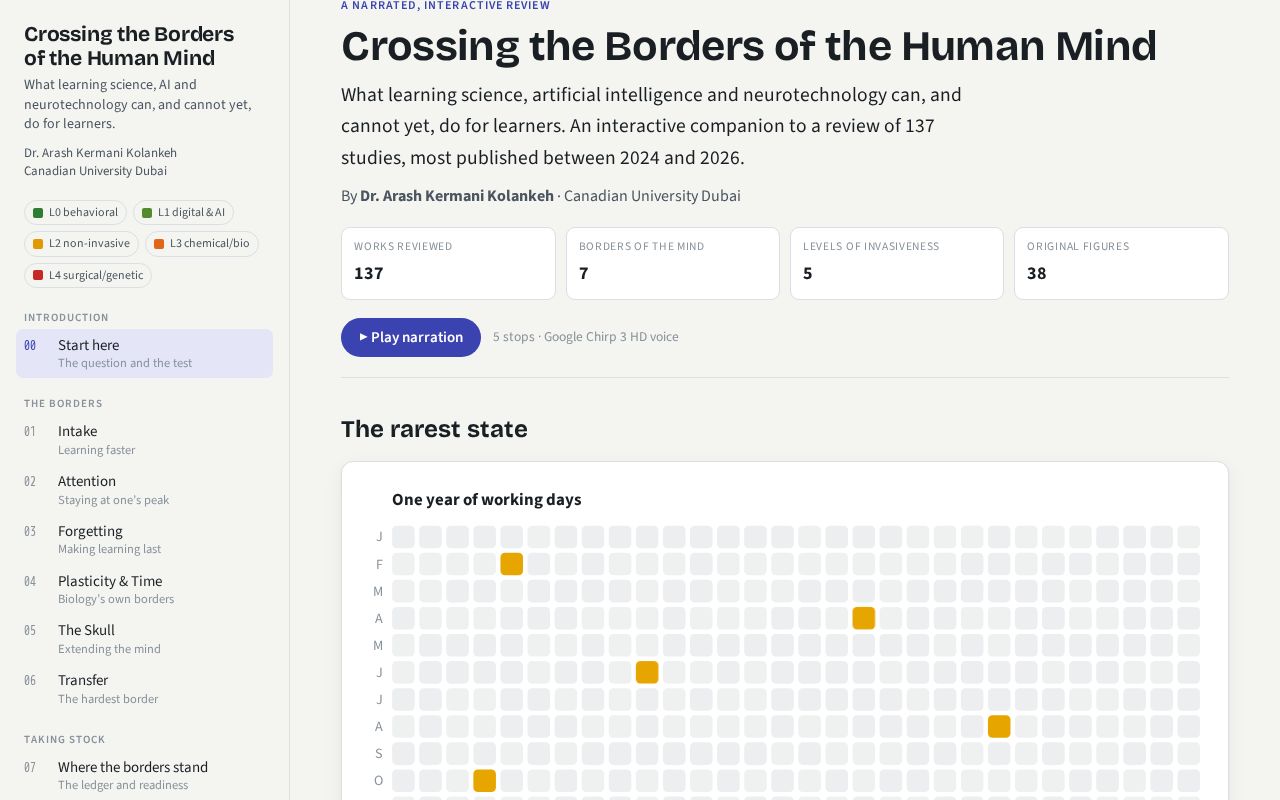Toggle the L0 behavioral legend chip
The height and width of the screenshot is (800, 1280).
[x=76, y=212]
